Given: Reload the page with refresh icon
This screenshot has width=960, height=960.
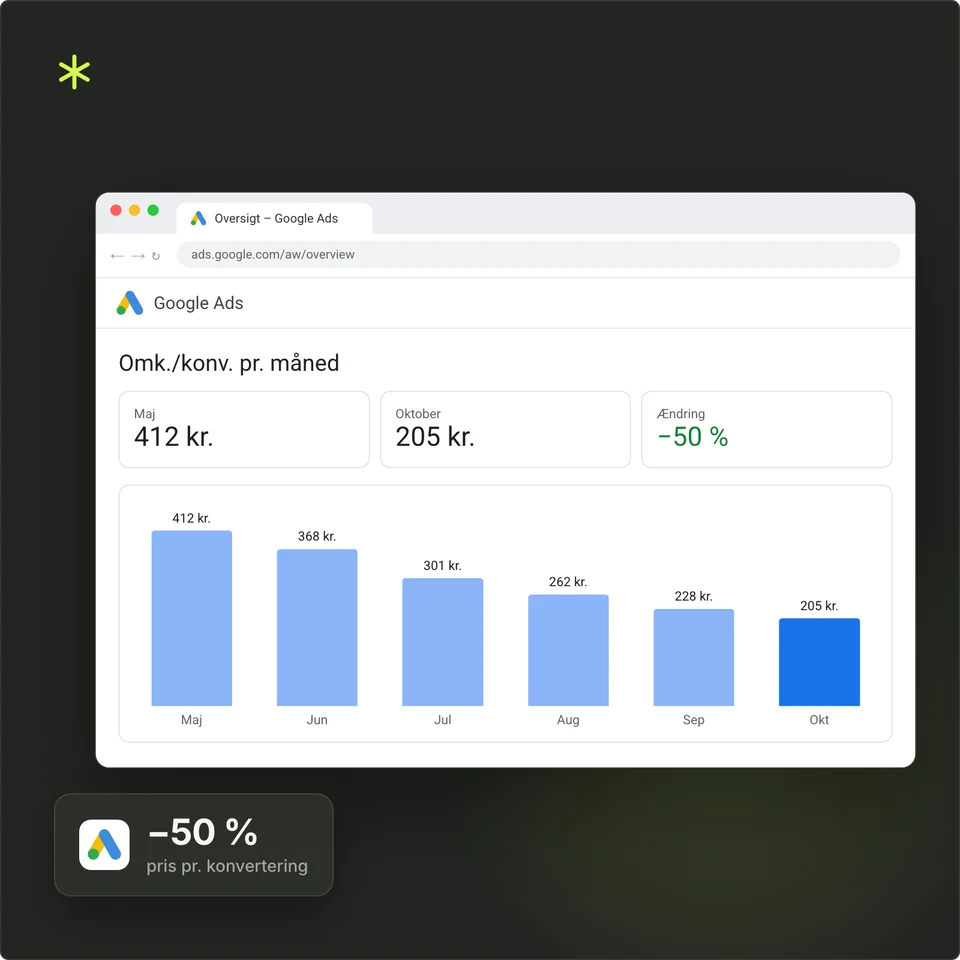Looking at the screenshot, I should click(x=156, y=256).
